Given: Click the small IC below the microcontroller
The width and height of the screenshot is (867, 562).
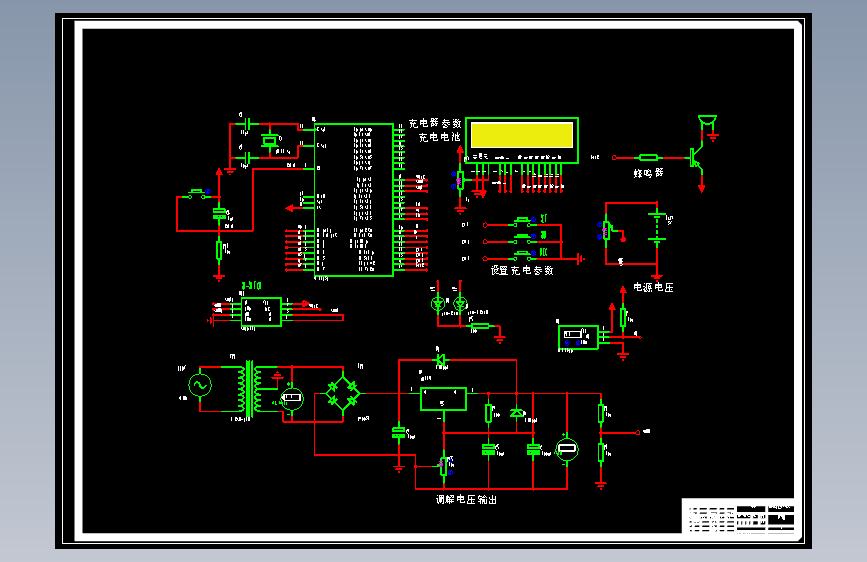Looking at the screenshot, I should (261, 312).
